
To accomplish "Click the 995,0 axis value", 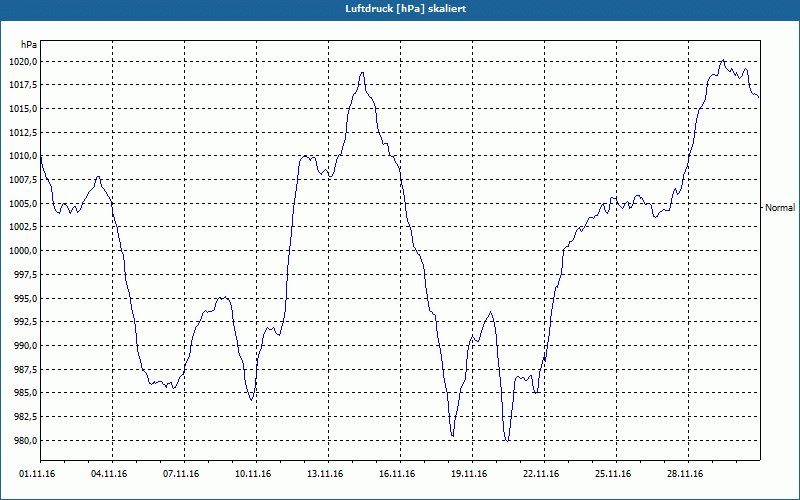I will tap(24, 298).
